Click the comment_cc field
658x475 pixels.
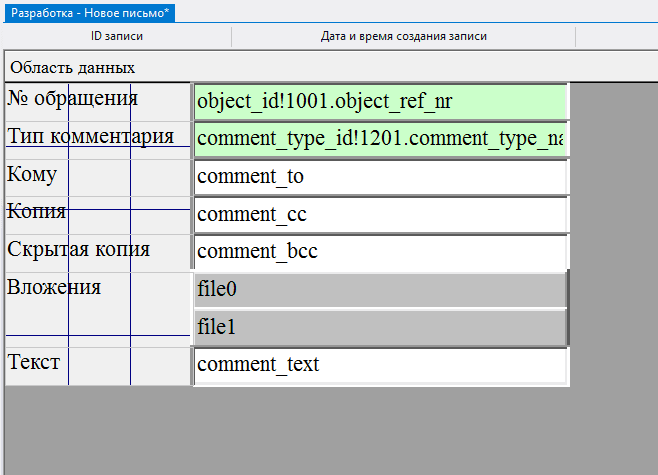point(380,214)
